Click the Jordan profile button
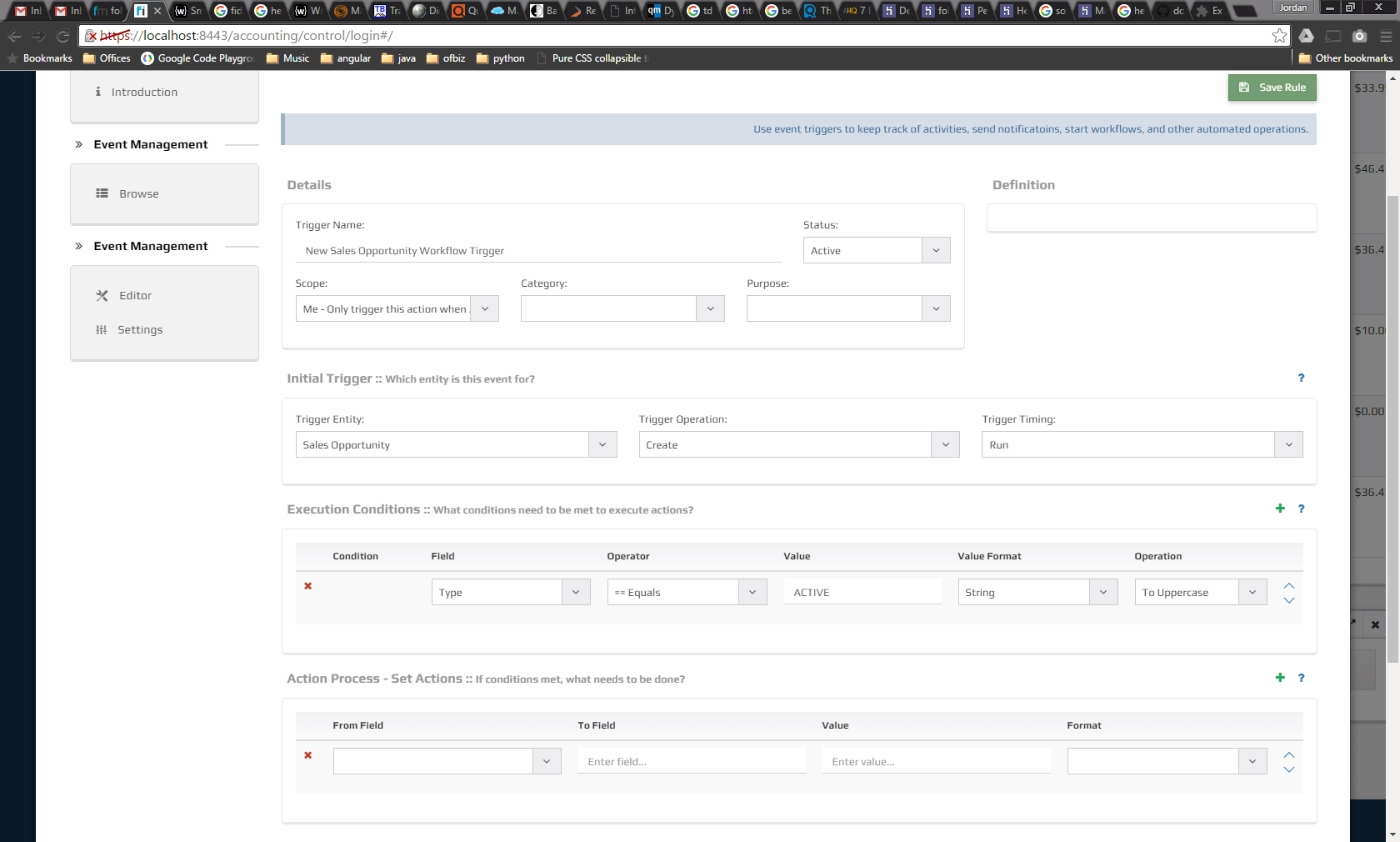This screenshot has width=1400, height=842. [1293, 8]
